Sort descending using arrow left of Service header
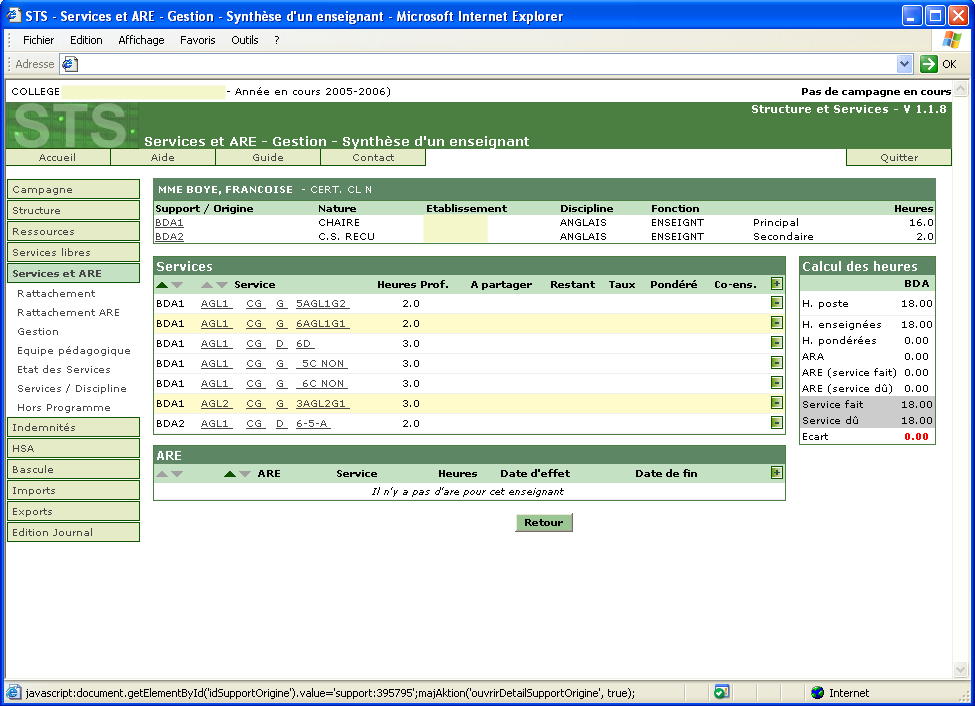The width and height of the screenshot is (975, 706). tap(222, 285)
